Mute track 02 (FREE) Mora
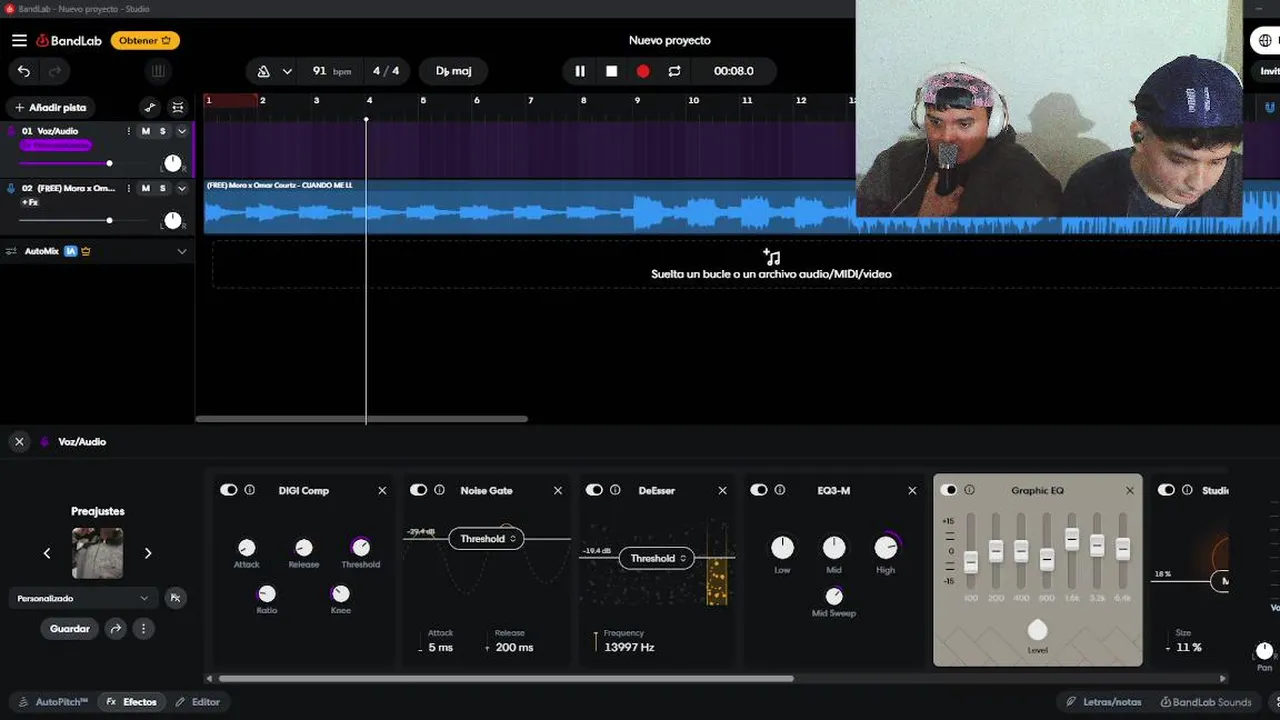 [x=146, y=188]
